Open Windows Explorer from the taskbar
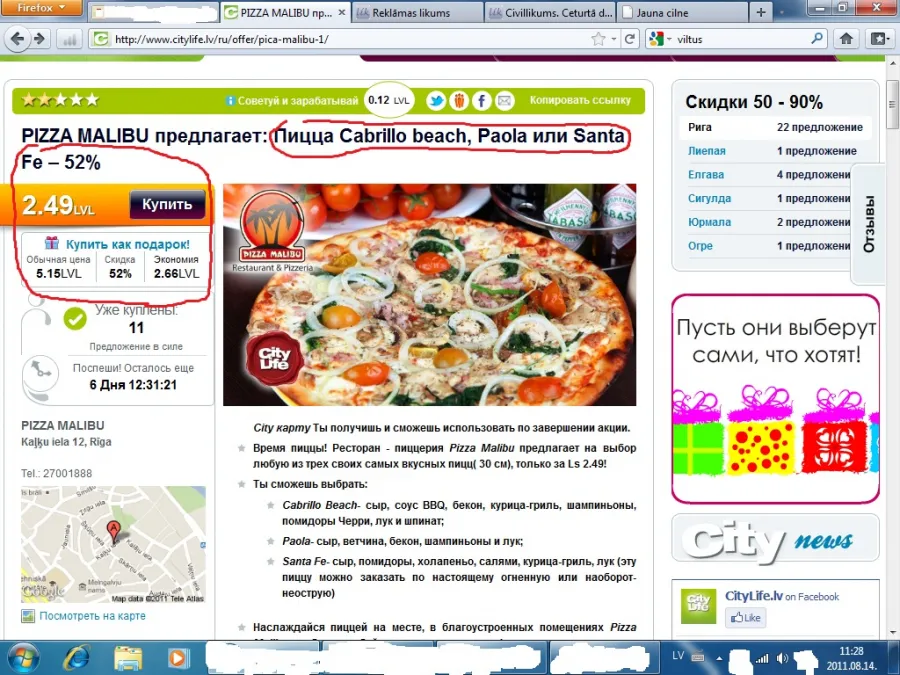Image resolution: width=900 pixels, height=675 pixels. coord(127,658)
